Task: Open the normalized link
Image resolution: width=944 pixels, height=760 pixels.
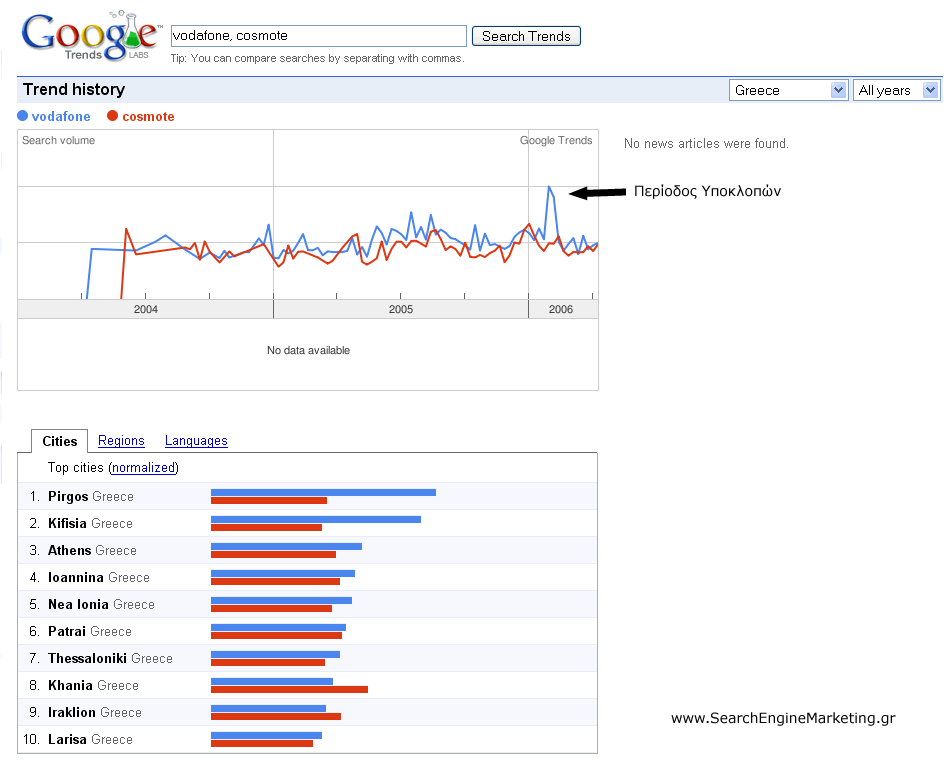Action: coord(144,467)
